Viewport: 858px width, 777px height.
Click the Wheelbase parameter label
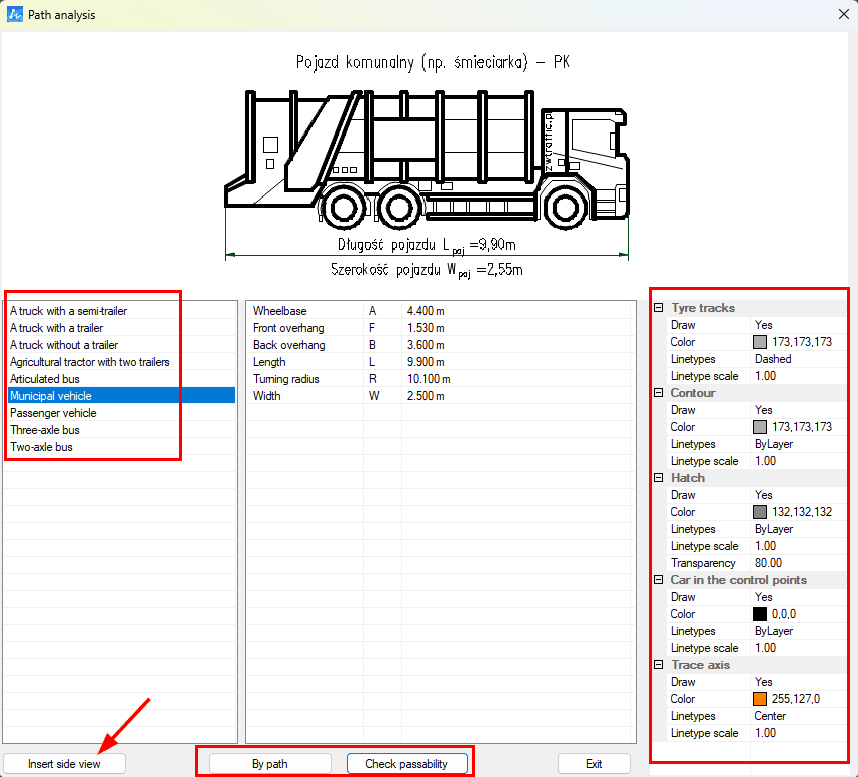[x=280, y=311]
